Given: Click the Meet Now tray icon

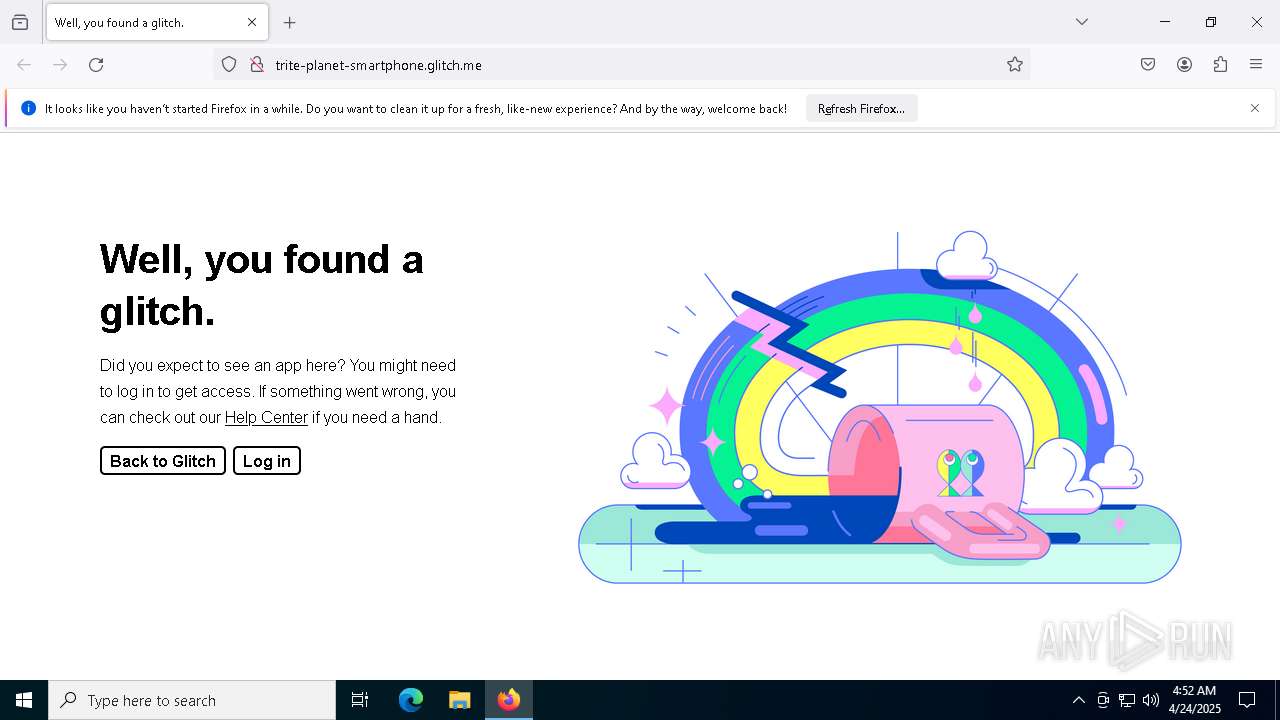Looking at the screenshot, I should pos(1103,700).
